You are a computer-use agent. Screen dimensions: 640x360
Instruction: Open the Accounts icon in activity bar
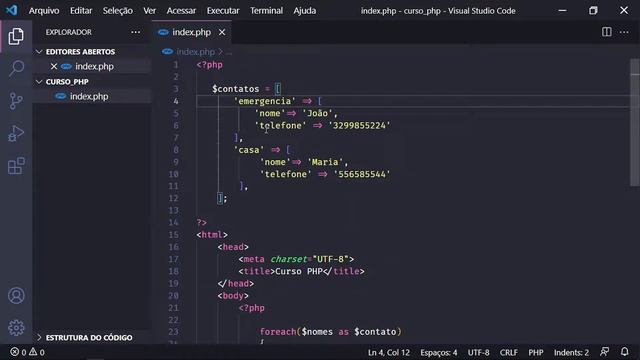click(16, 296)
